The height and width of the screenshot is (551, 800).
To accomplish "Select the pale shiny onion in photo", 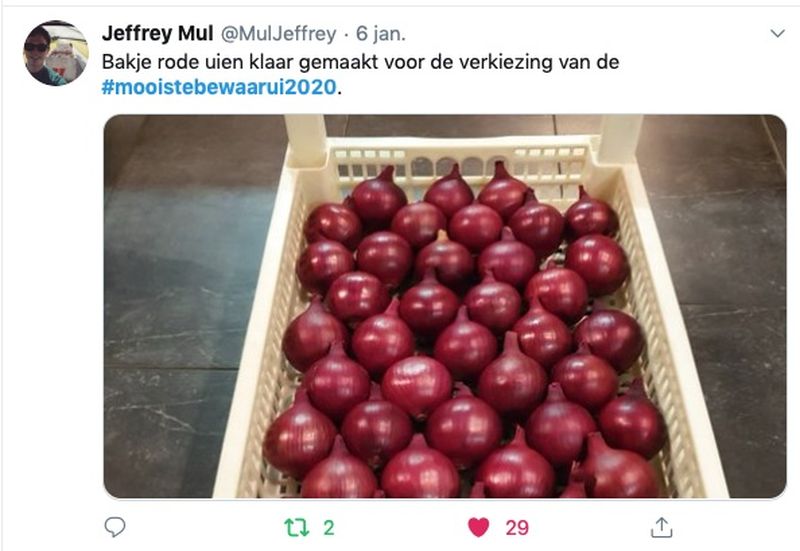I will point(417,385).
